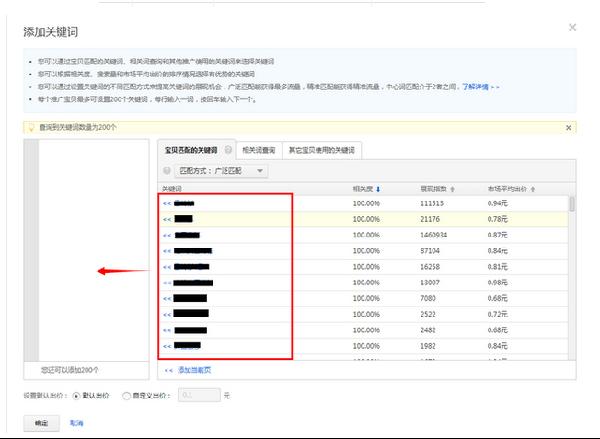600x439 pixels.
Task: Click << on the row showing 0.87元
Action: [x=166, y=234]
